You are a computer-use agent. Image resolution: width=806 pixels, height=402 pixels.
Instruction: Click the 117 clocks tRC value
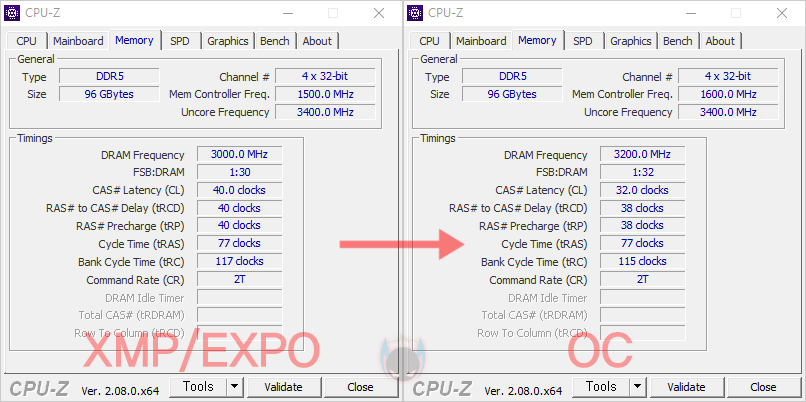click(240, 261)
